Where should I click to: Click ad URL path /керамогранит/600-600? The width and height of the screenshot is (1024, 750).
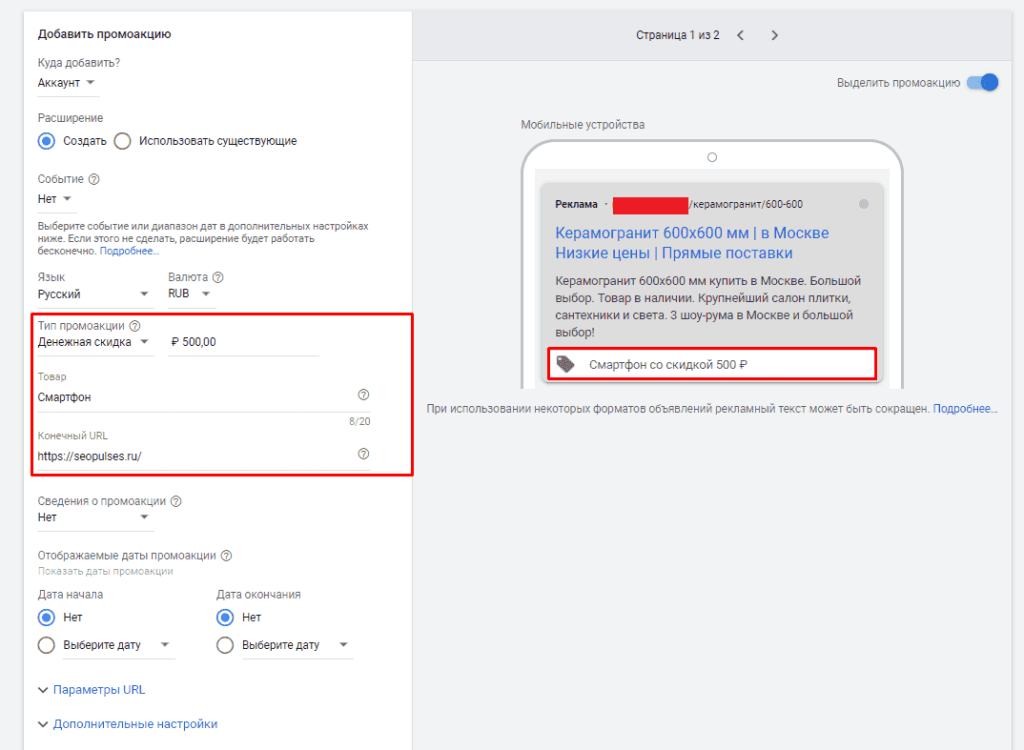click(x=746, y=204)
